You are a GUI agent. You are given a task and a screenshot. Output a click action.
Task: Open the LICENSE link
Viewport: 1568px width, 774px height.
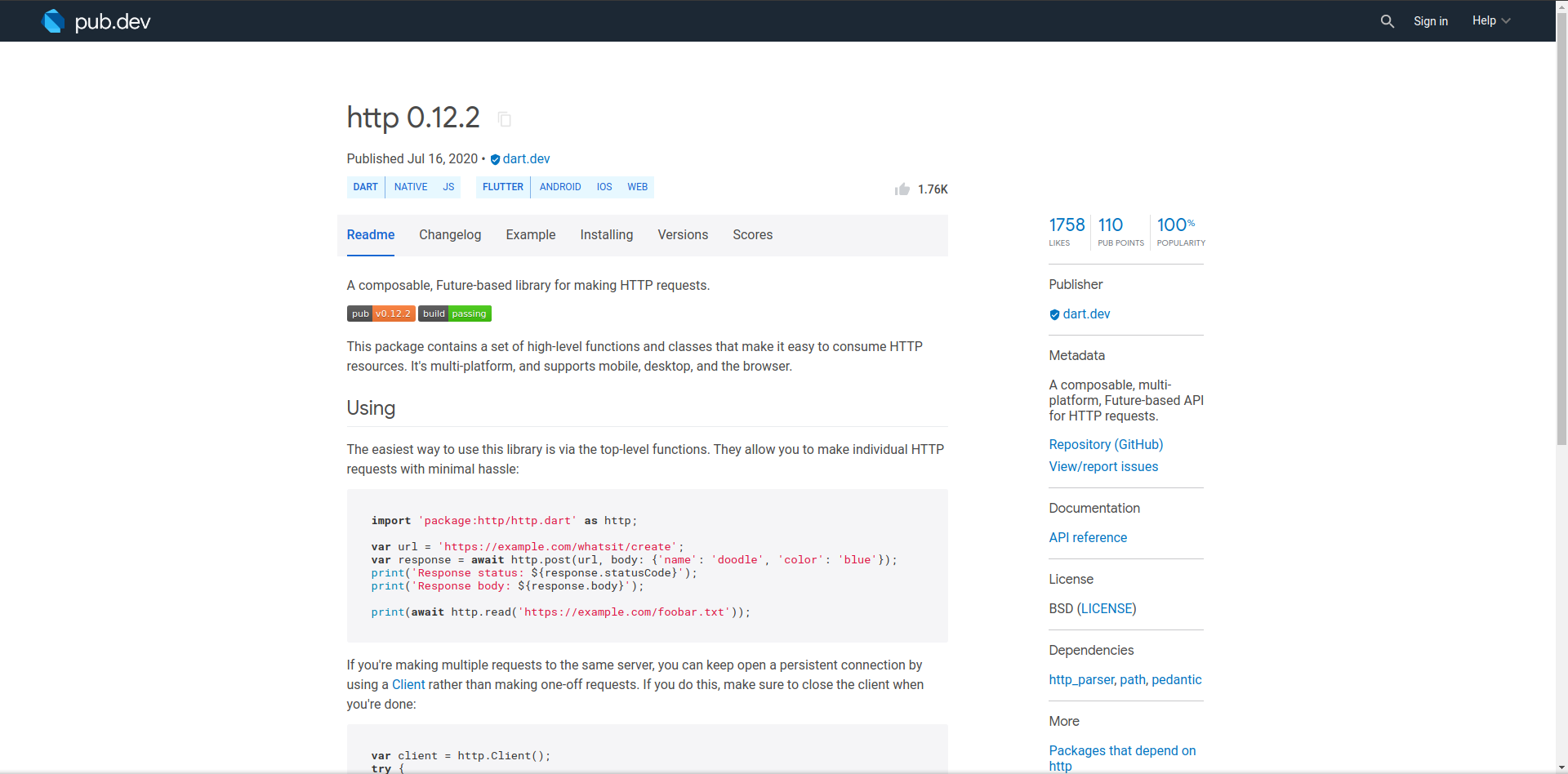click(x=1107, y=609)
